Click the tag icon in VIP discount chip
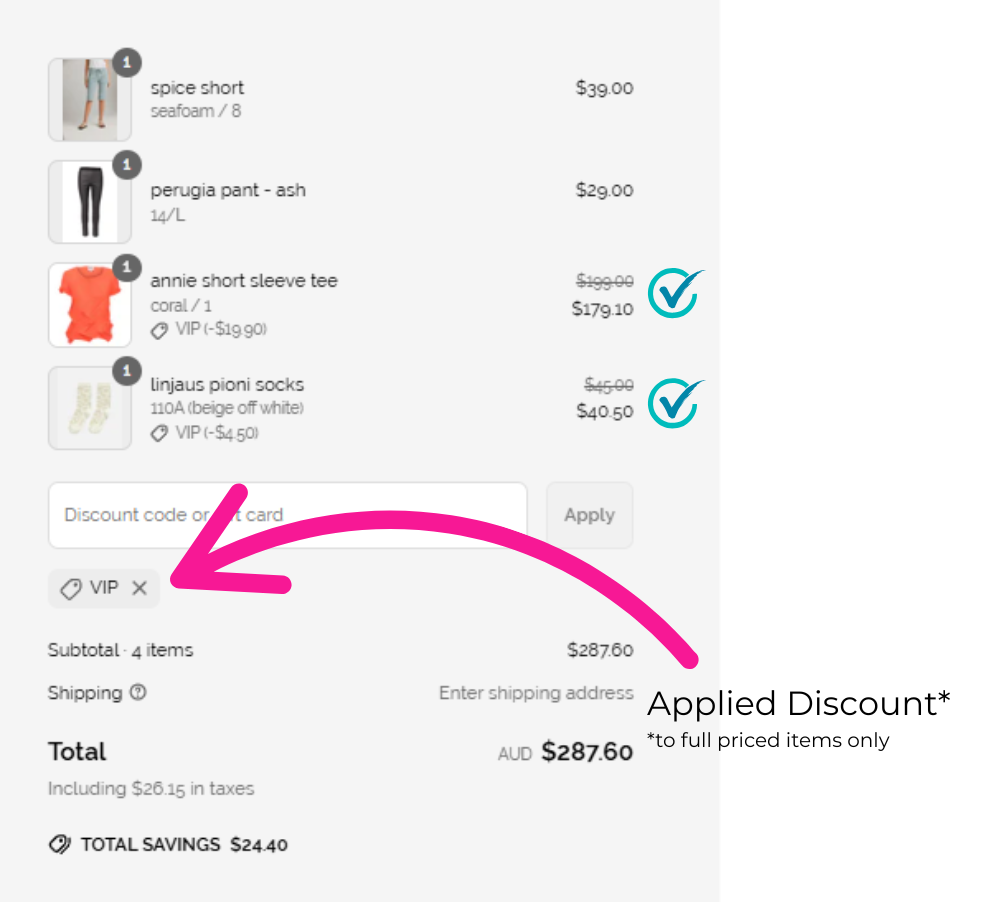The height and width of the screenshot is (902, 984). click(70, 589)
